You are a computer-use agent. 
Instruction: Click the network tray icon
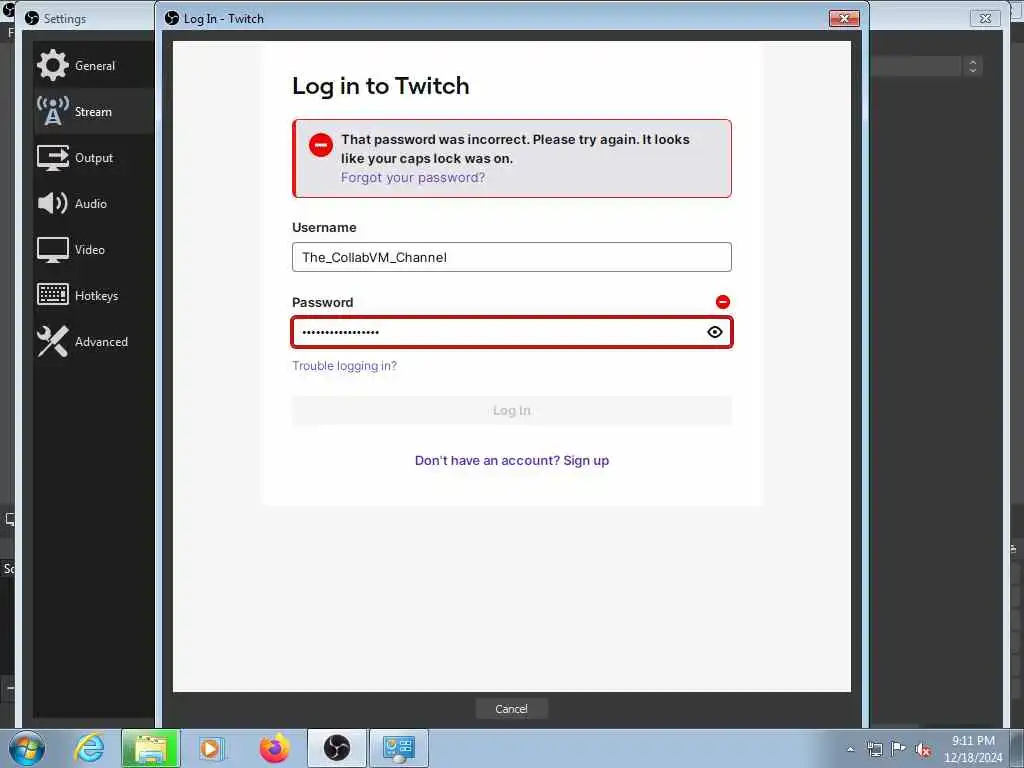(x=875, y=749)
